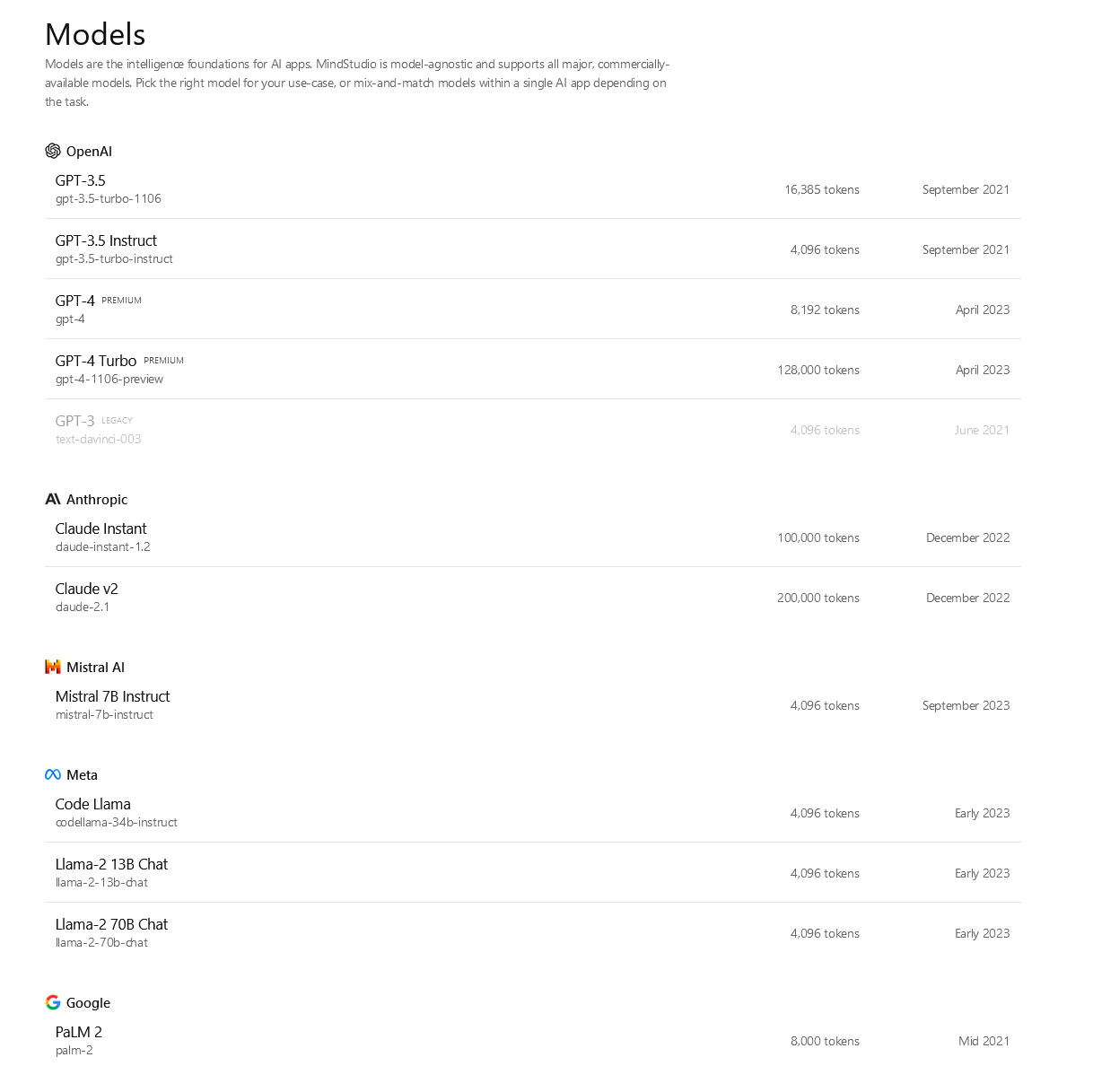
Task: Click the Mistral AI logo icon
Action: 53,667
